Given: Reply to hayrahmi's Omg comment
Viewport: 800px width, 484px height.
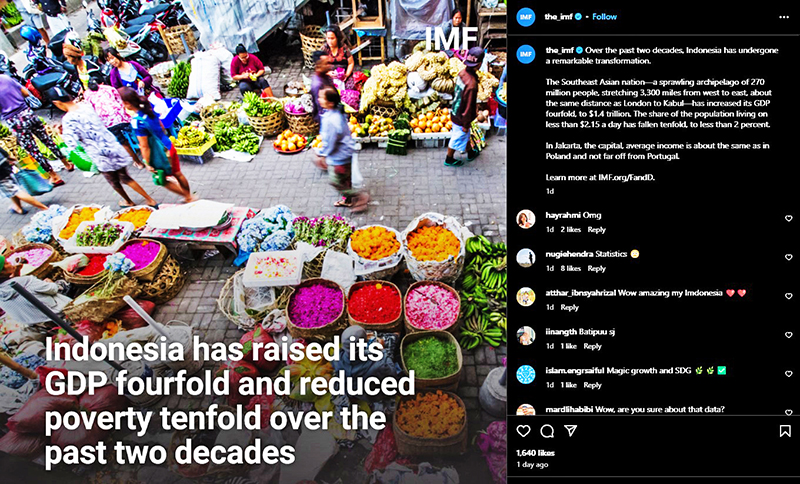Looking at the screenshot, I should point(596,230).
